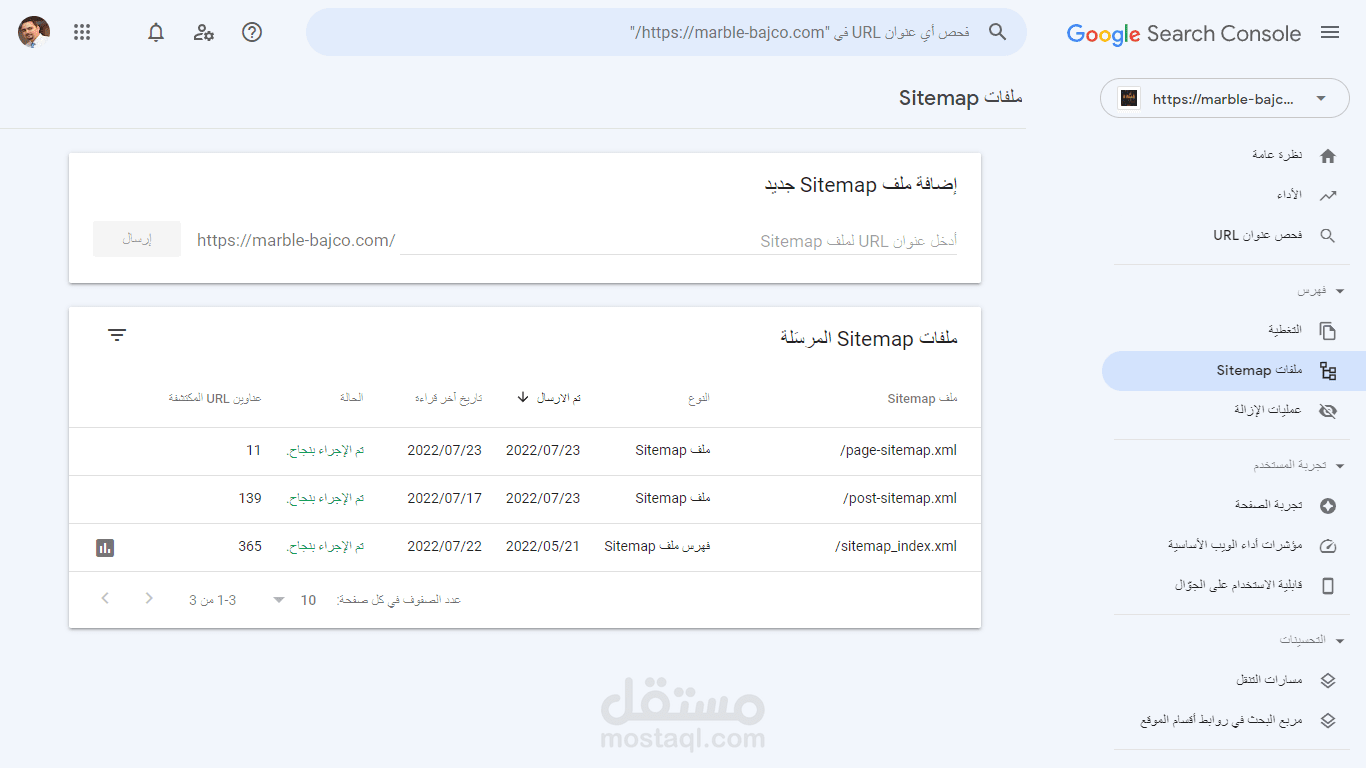The width and height of the screenshot is (1366, 768).
Task: Open the property selector https://marble-bajc...
Action: tap(1225, 98)
